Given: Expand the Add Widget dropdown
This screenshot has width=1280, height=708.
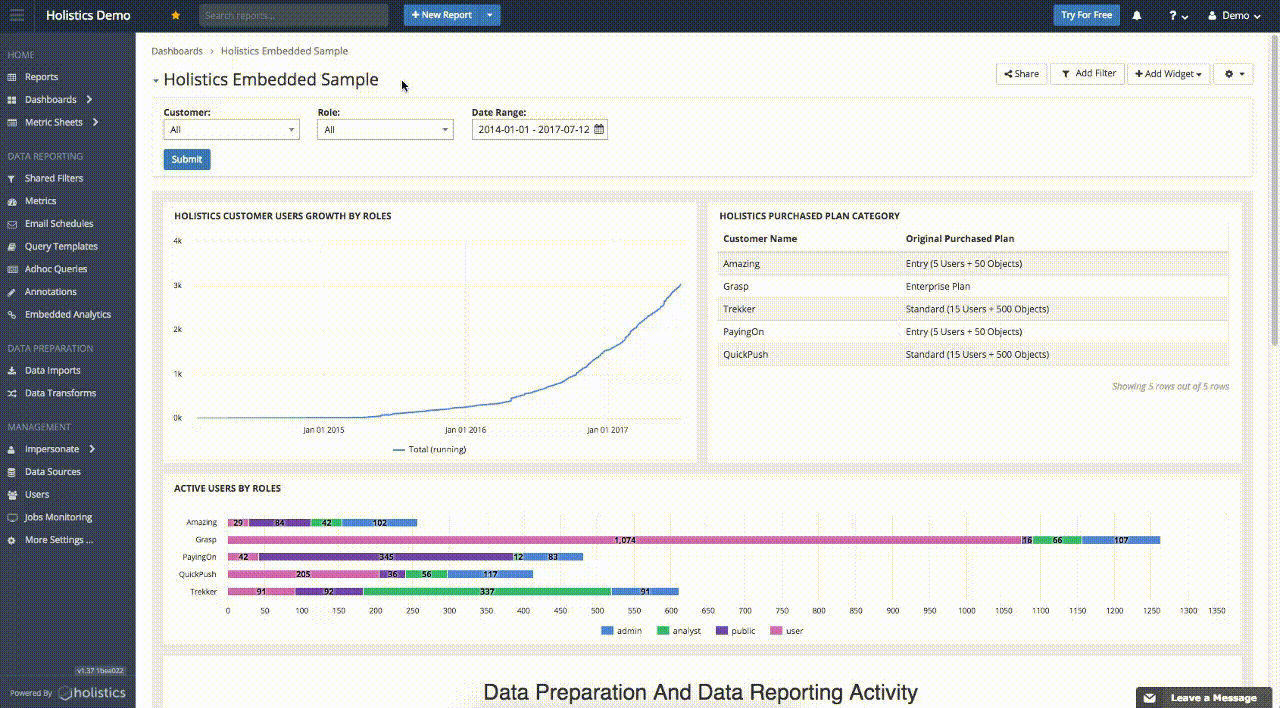Looking at the screenshot, I should pos(1168,74).
